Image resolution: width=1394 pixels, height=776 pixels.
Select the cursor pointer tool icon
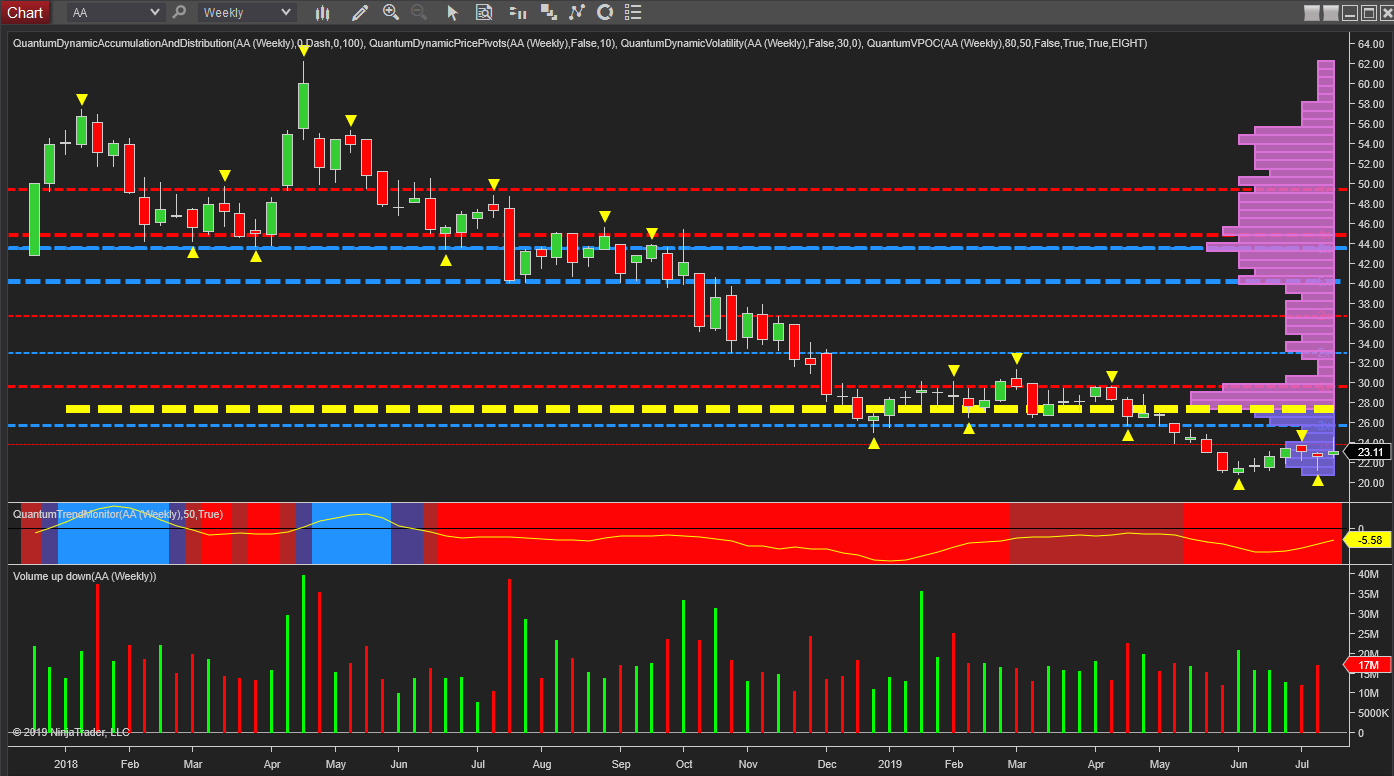452,13
